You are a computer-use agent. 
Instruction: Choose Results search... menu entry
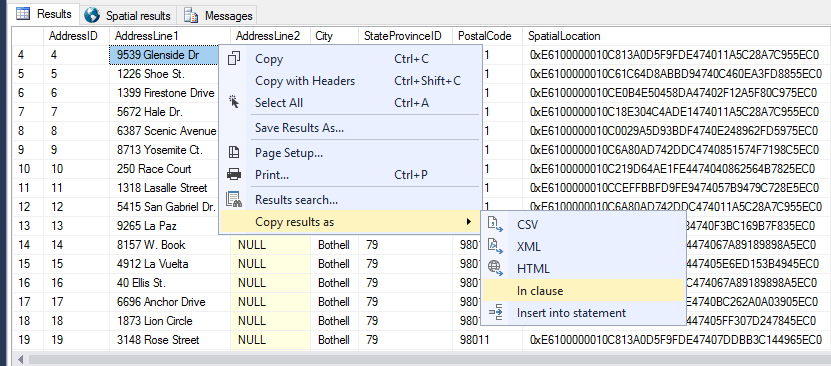[x=350, y=200]
